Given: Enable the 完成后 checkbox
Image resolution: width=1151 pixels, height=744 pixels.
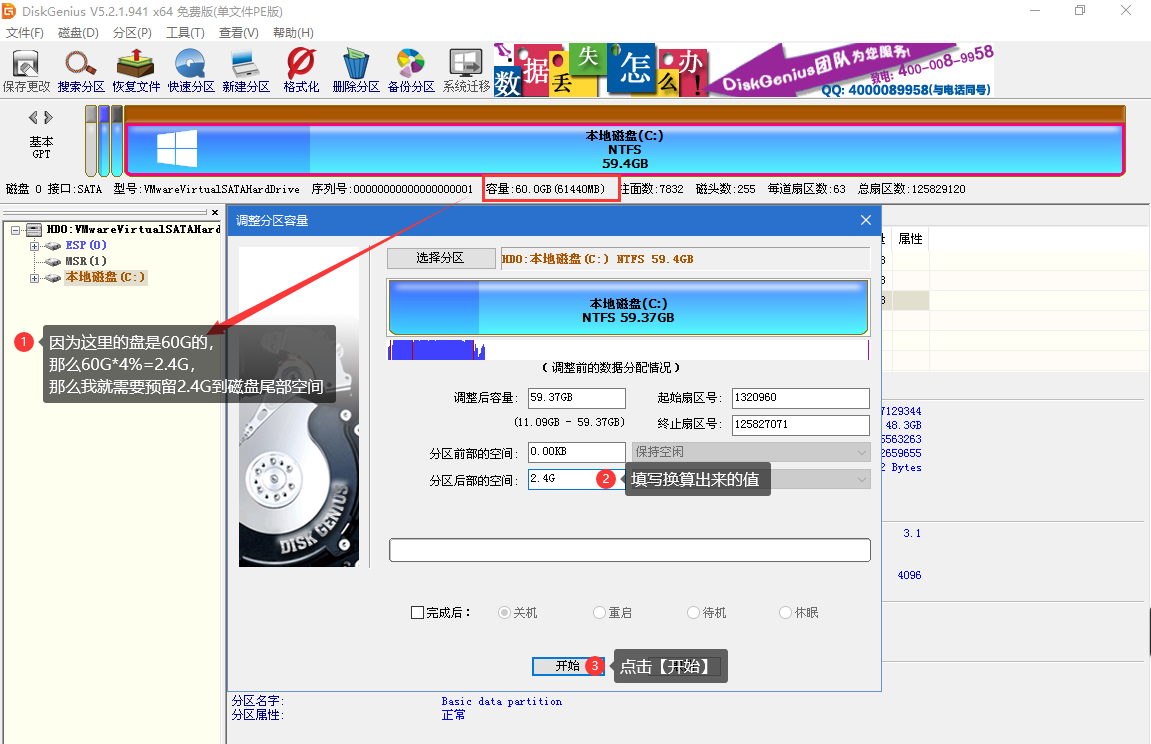Looking at the screenshot, I should pos(418,613).
